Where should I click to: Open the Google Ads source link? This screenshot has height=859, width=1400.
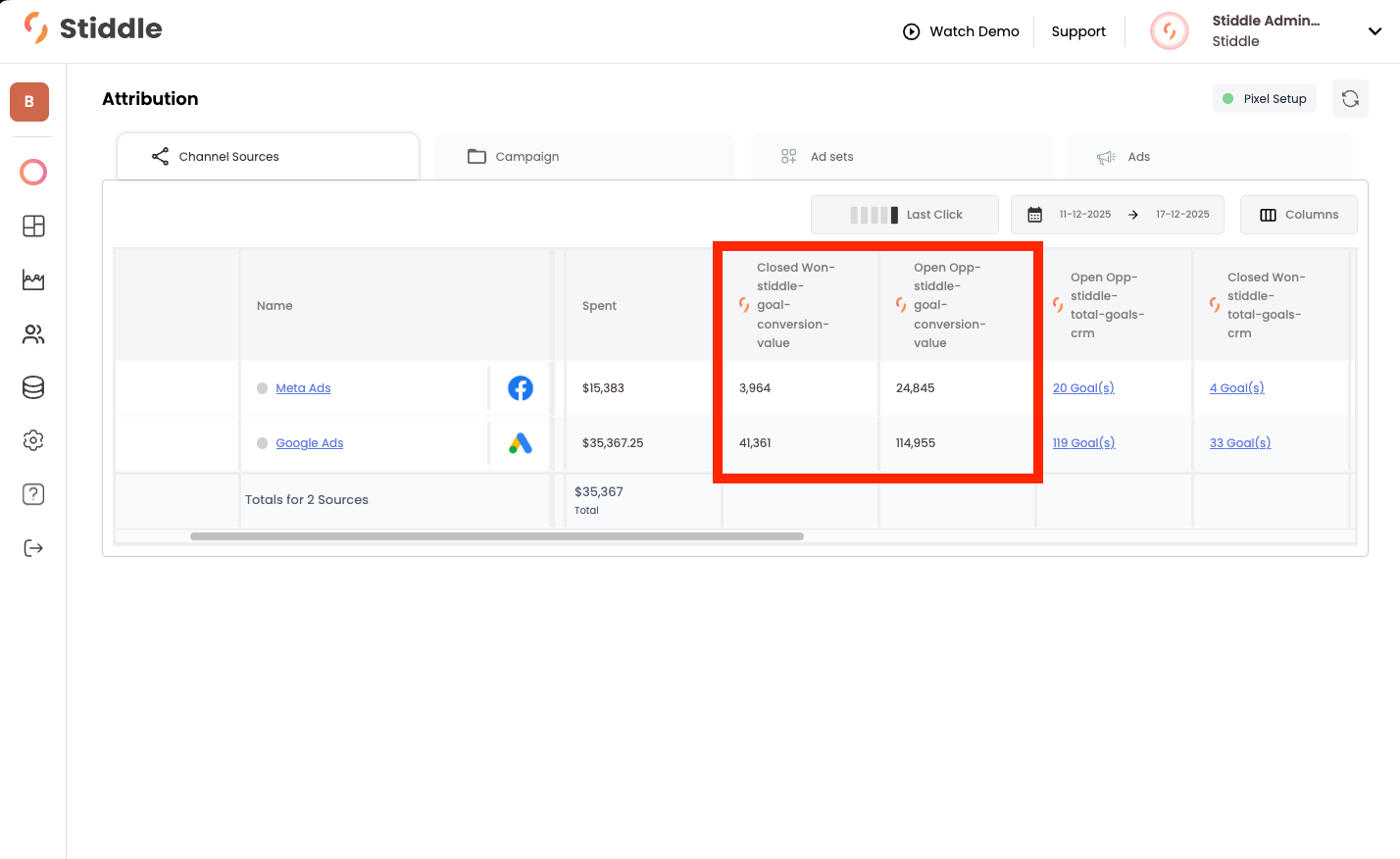[x=310, y=443]
